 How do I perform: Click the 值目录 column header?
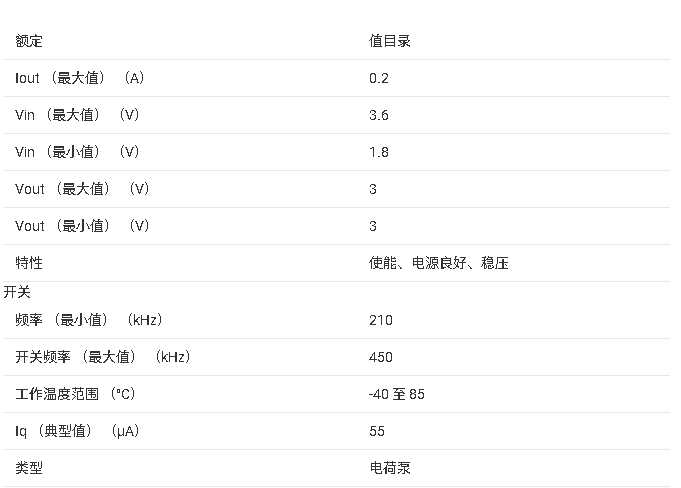(390, 41)
